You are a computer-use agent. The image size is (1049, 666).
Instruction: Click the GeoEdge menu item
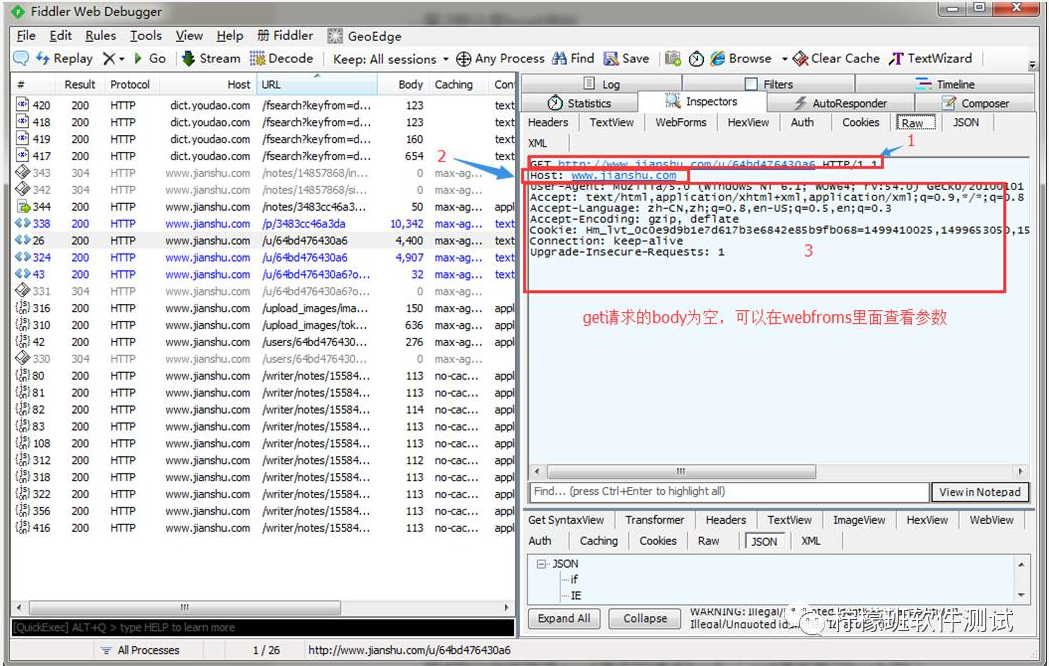point(365,36)
